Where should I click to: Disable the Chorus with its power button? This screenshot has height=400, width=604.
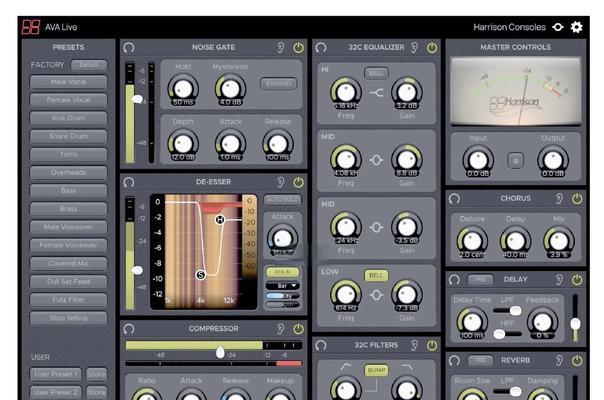pyautogui.click(x=577, y=199)
